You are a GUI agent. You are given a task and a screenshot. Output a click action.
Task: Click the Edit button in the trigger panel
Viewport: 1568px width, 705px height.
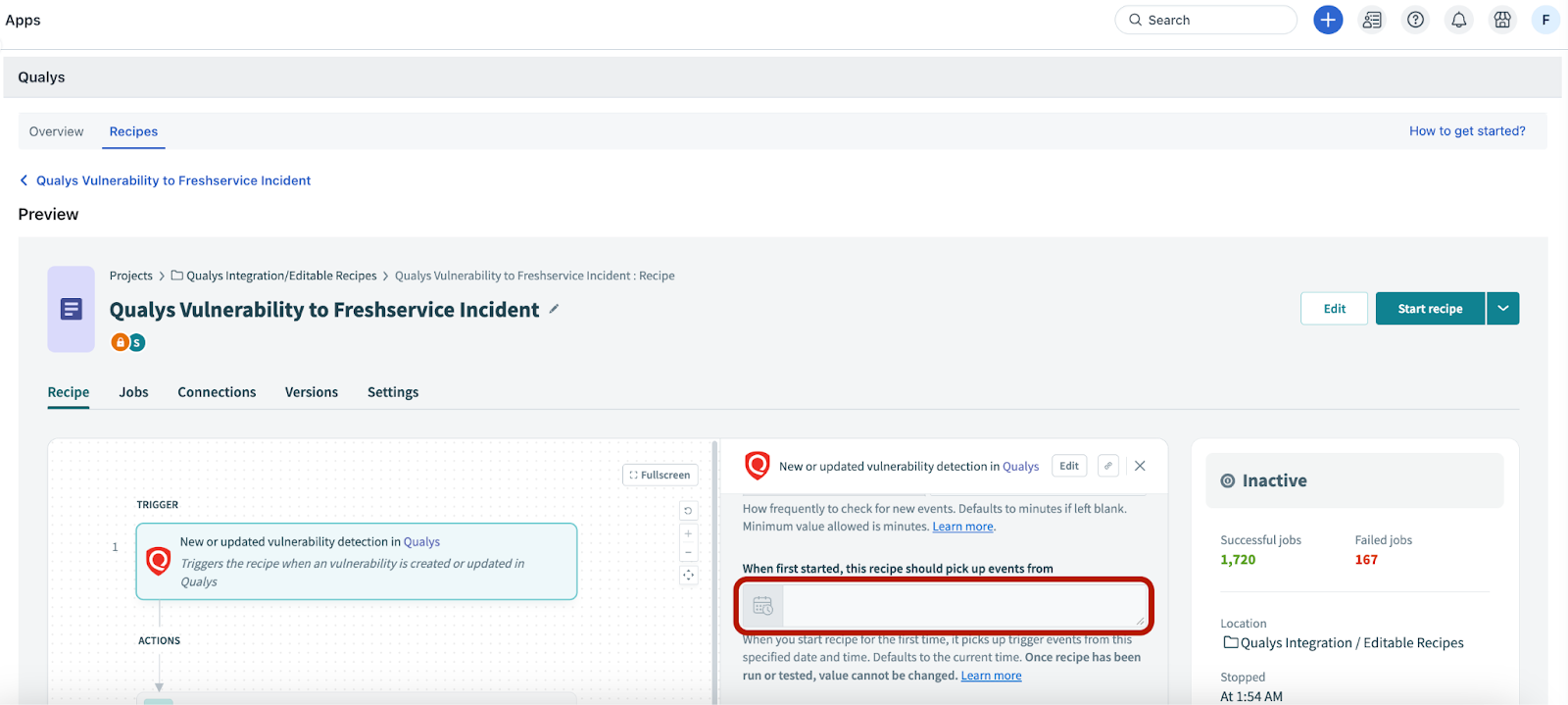pos(1069,466)
